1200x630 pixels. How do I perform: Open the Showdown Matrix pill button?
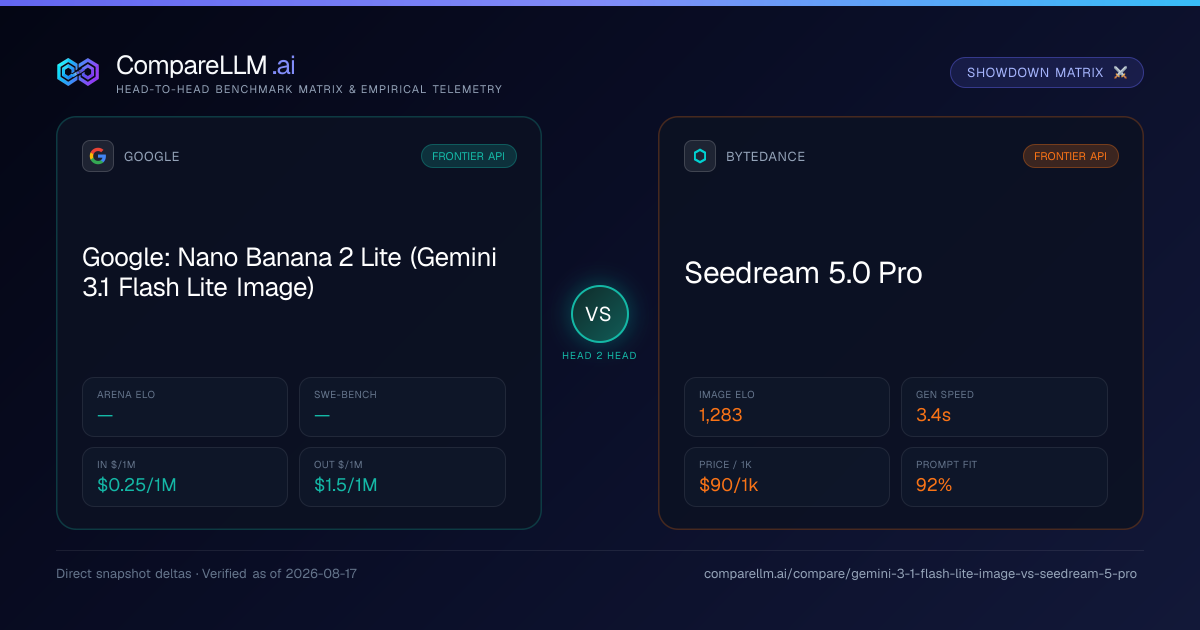click(x=1047, y=73)
